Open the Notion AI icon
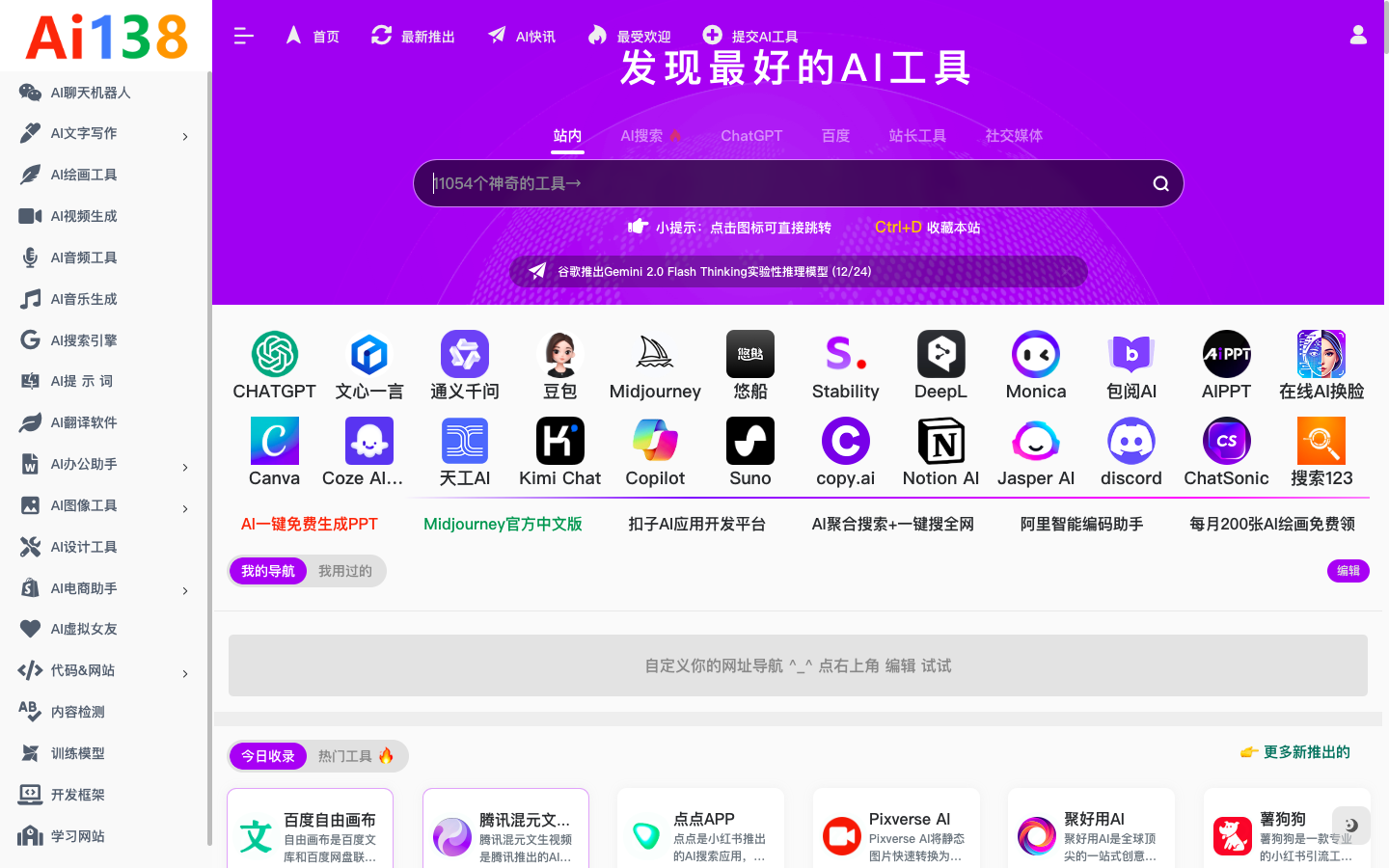Viewport: 1389px width, 868px height. pos(941,441)
